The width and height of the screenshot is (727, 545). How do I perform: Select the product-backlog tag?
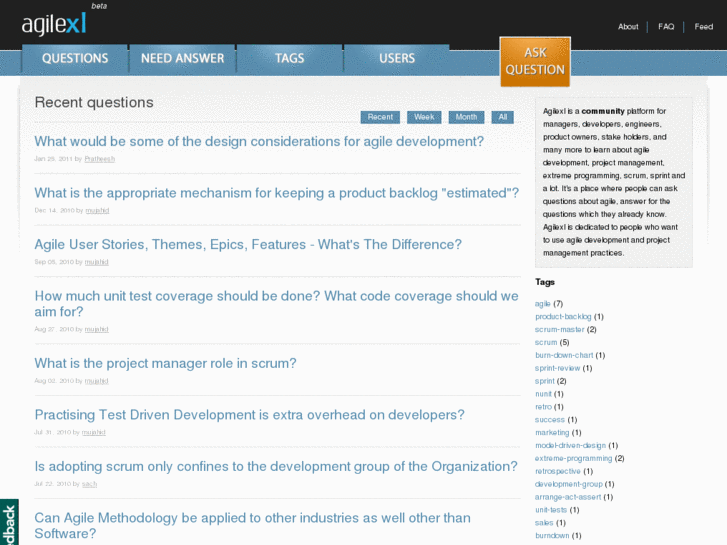(563, 317)
